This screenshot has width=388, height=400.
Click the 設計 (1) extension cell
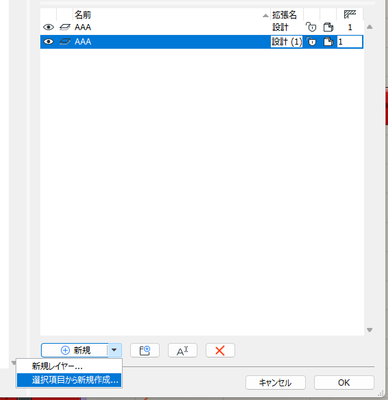[287, 42]
